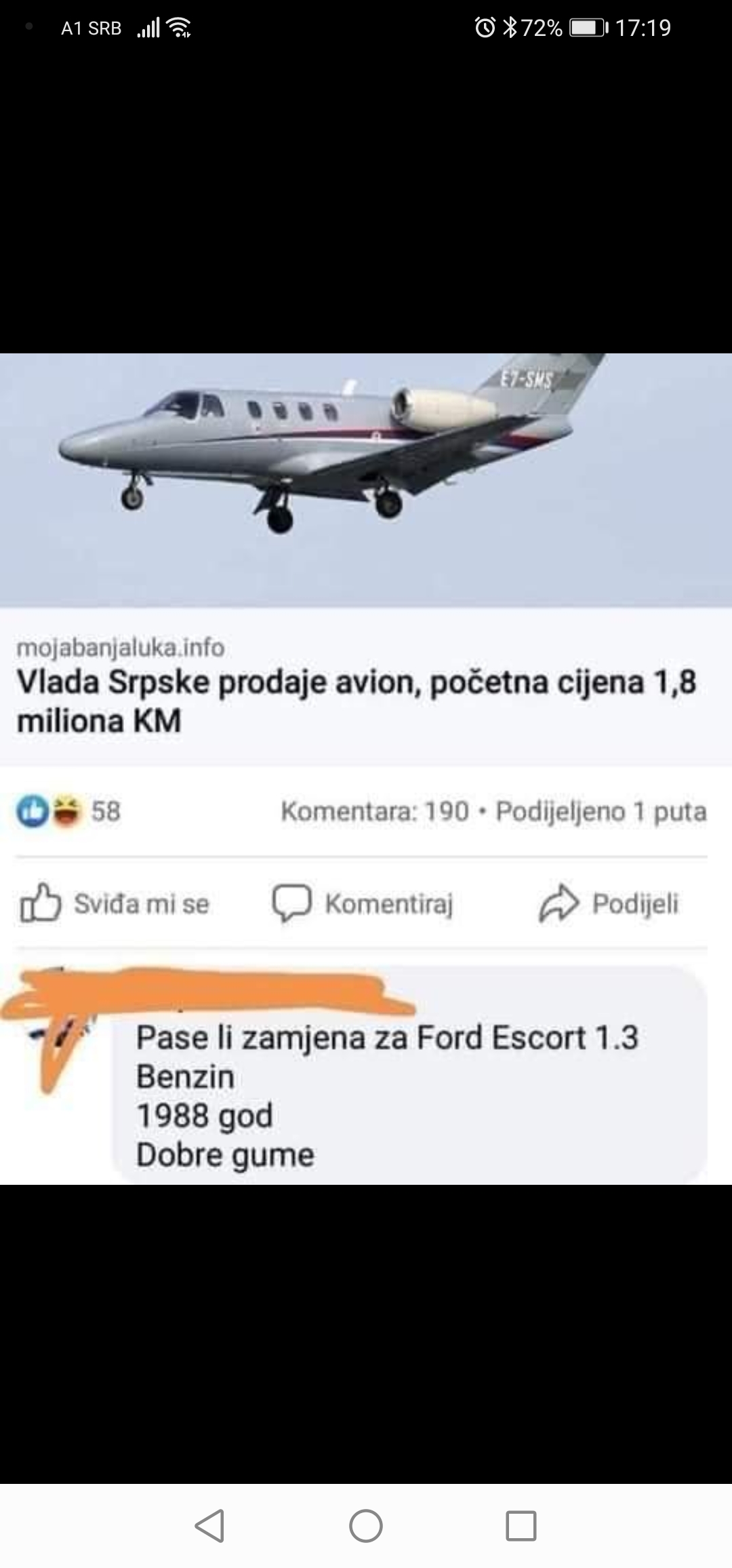Tap the Podijeli button label

[635, 903]
